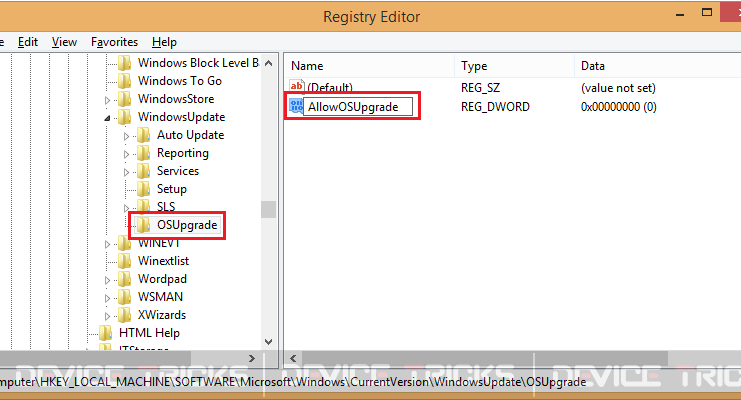Open the Favorites menu
This screenshot has width=741, height=400.
pyautogui.click(x=114, y=42)
